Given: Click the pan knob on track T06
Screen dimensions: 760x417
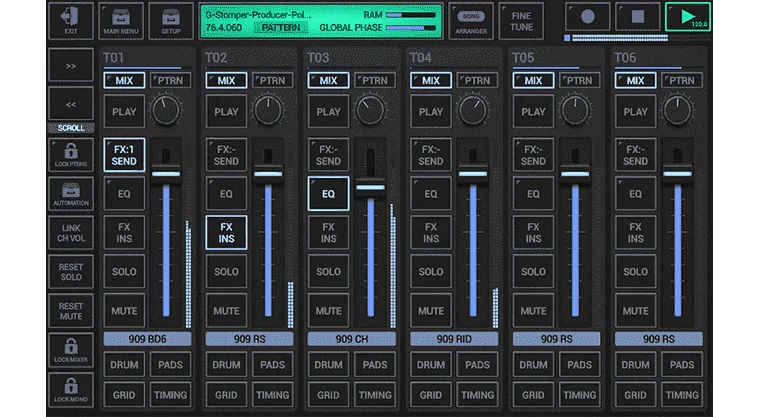Looking at the screenshot, I should point(677,111).
